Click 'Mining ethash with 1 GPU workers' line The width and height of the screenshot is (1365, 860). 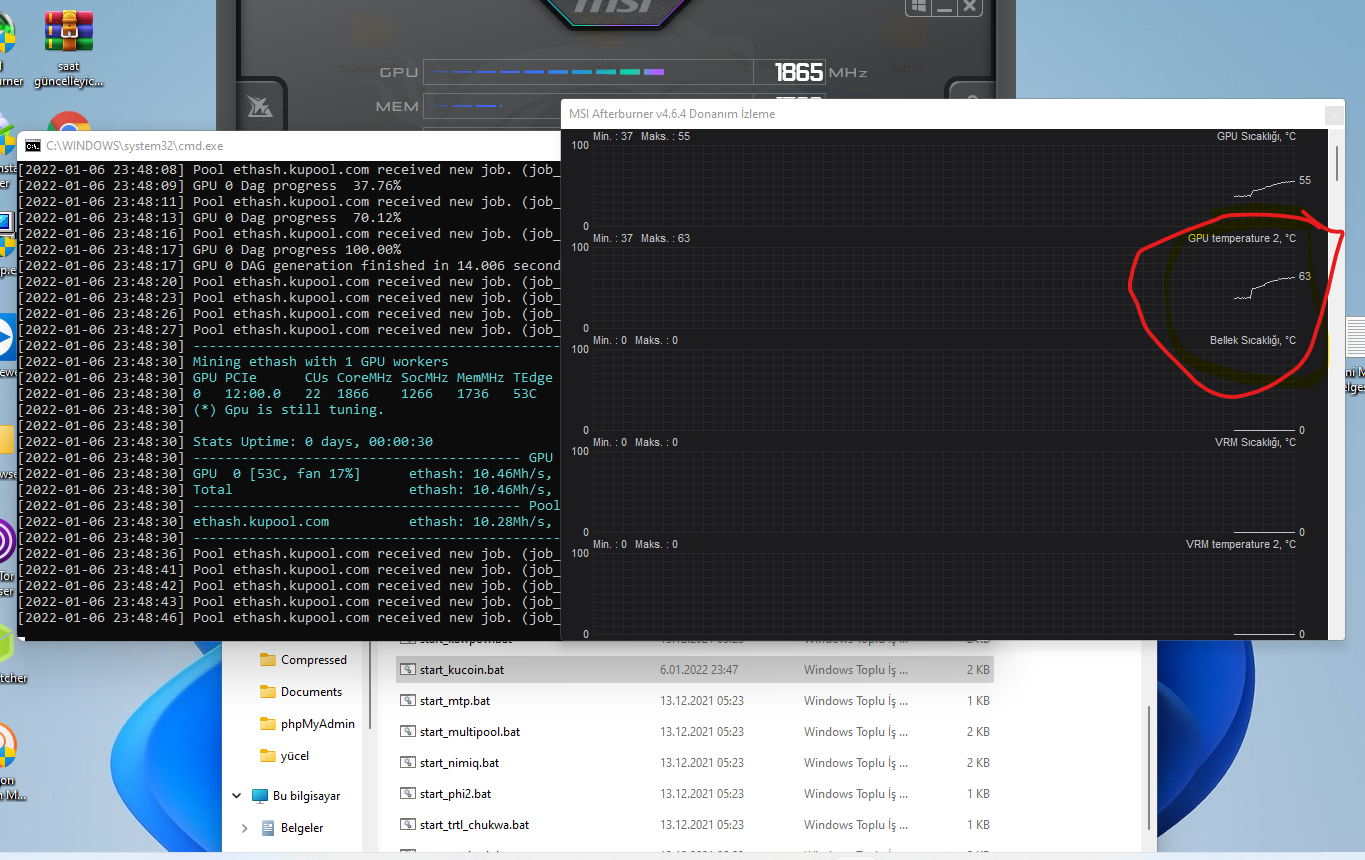click(321, 362)
